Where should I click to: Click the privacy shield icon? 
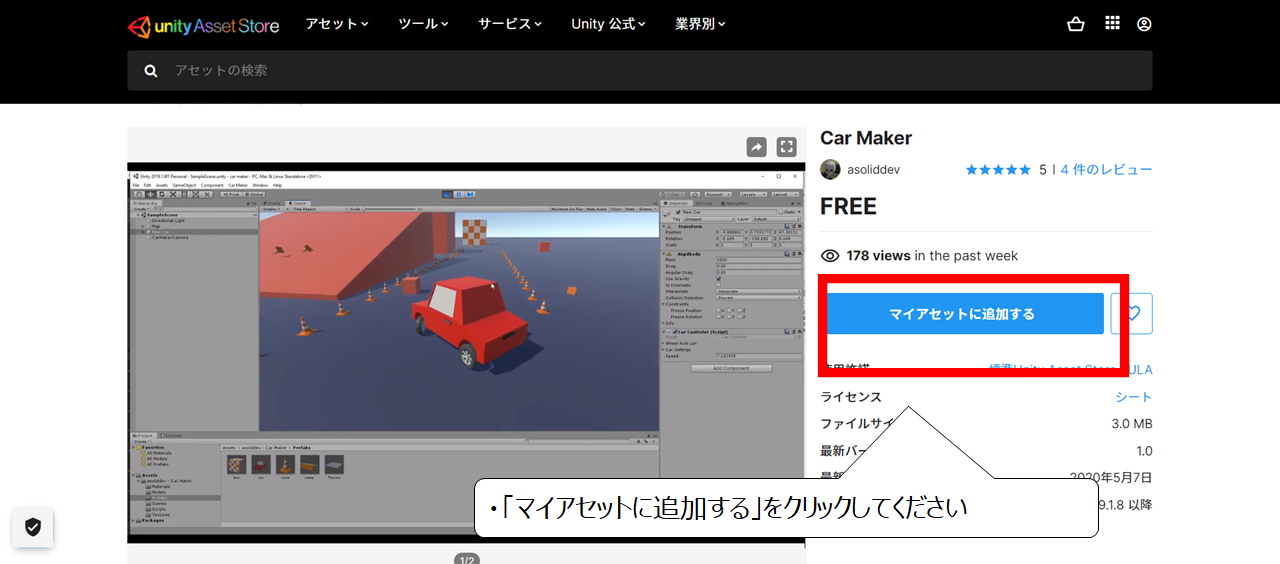[33, 527]
